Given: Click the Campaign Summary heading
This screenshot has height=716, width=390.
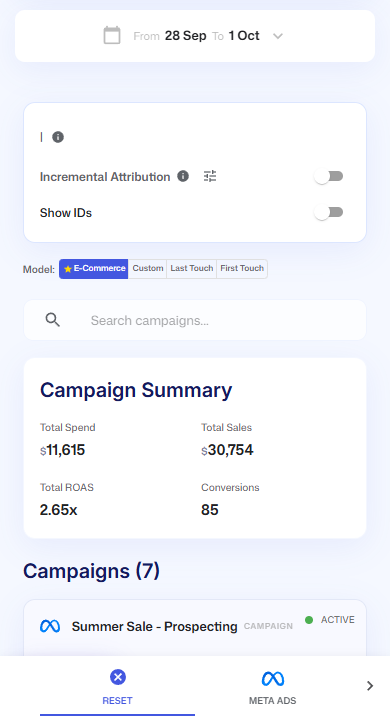Looking at the screenshot, I should (136, 390).
